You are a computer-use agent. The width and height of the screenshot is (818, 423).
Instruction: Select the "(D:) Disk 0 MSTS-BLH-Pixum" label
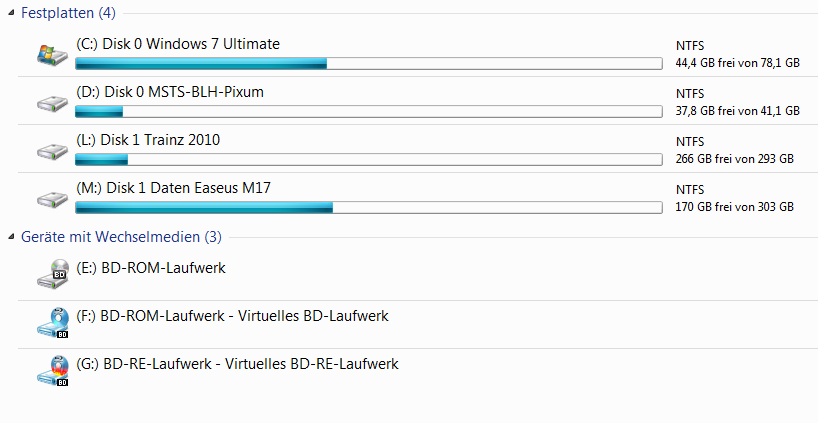170,92
